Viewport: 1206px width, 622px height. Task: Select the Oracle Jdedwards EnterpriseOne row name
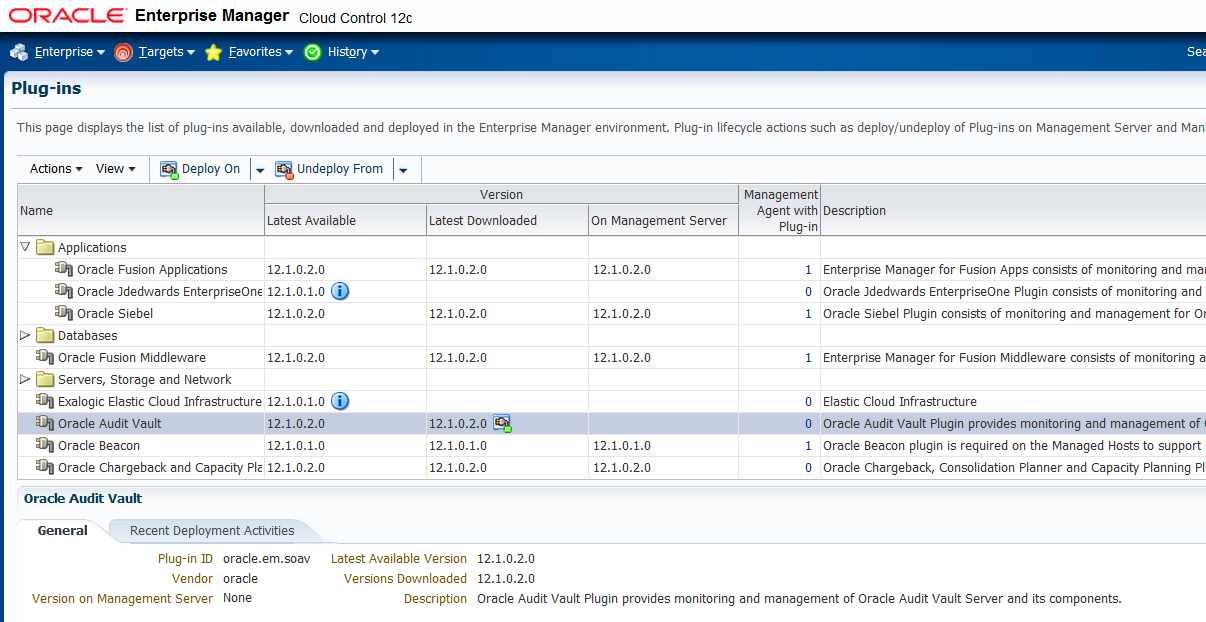coord(170,291)
